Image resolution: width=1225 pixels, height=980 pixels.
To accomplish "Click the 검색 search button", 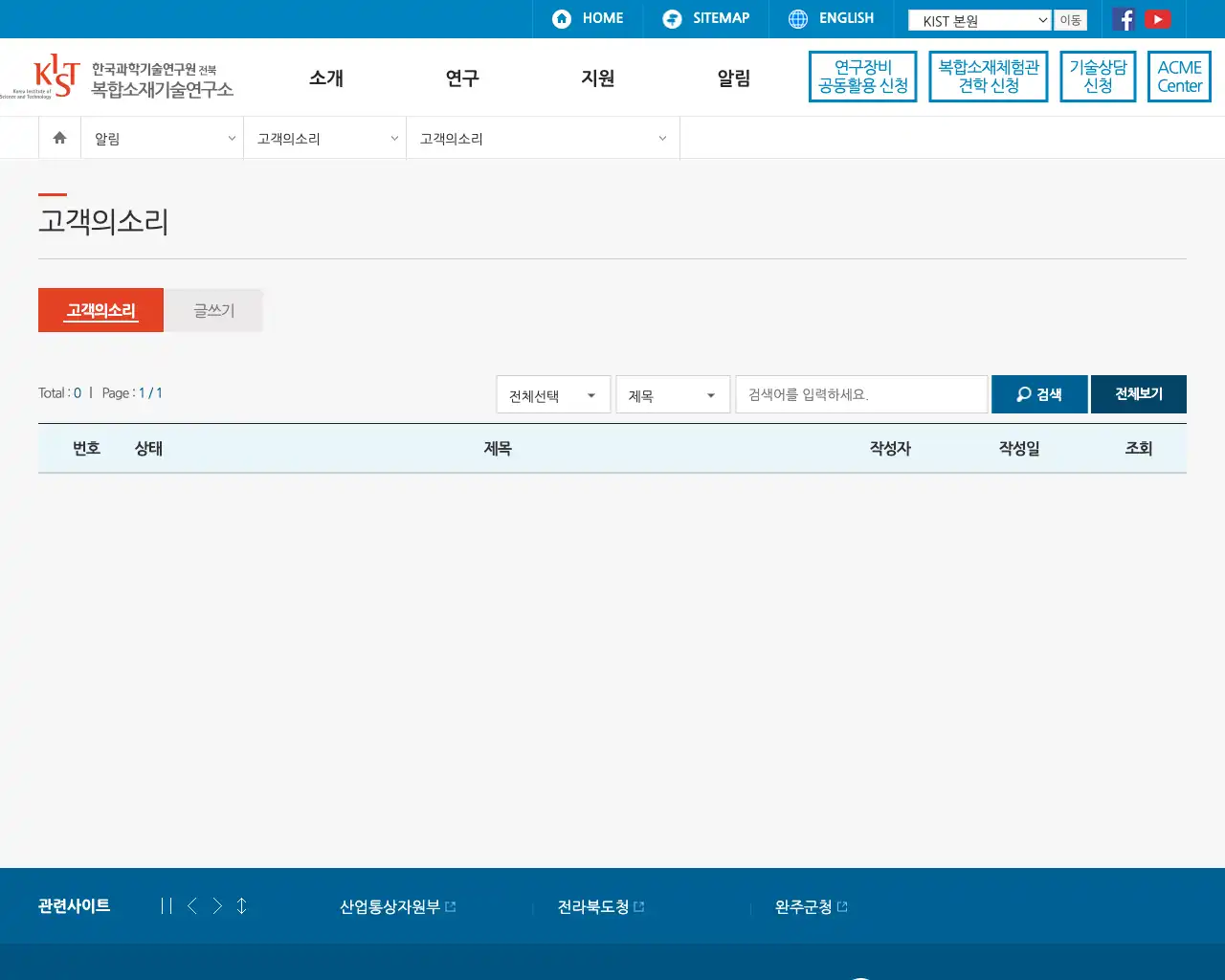I will pyautogui.click(x=1039, y=394).
